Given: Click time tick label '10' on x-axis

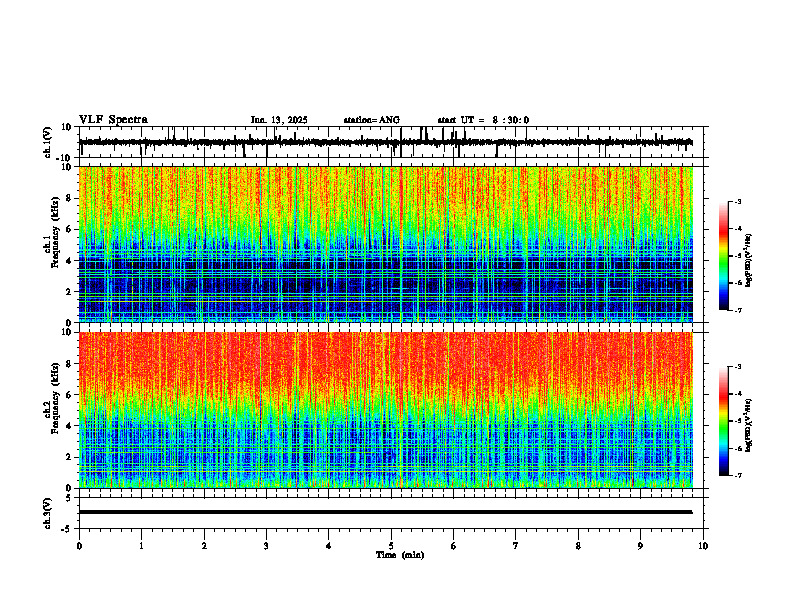Looking at the screenshot, I should click(703, 546).
